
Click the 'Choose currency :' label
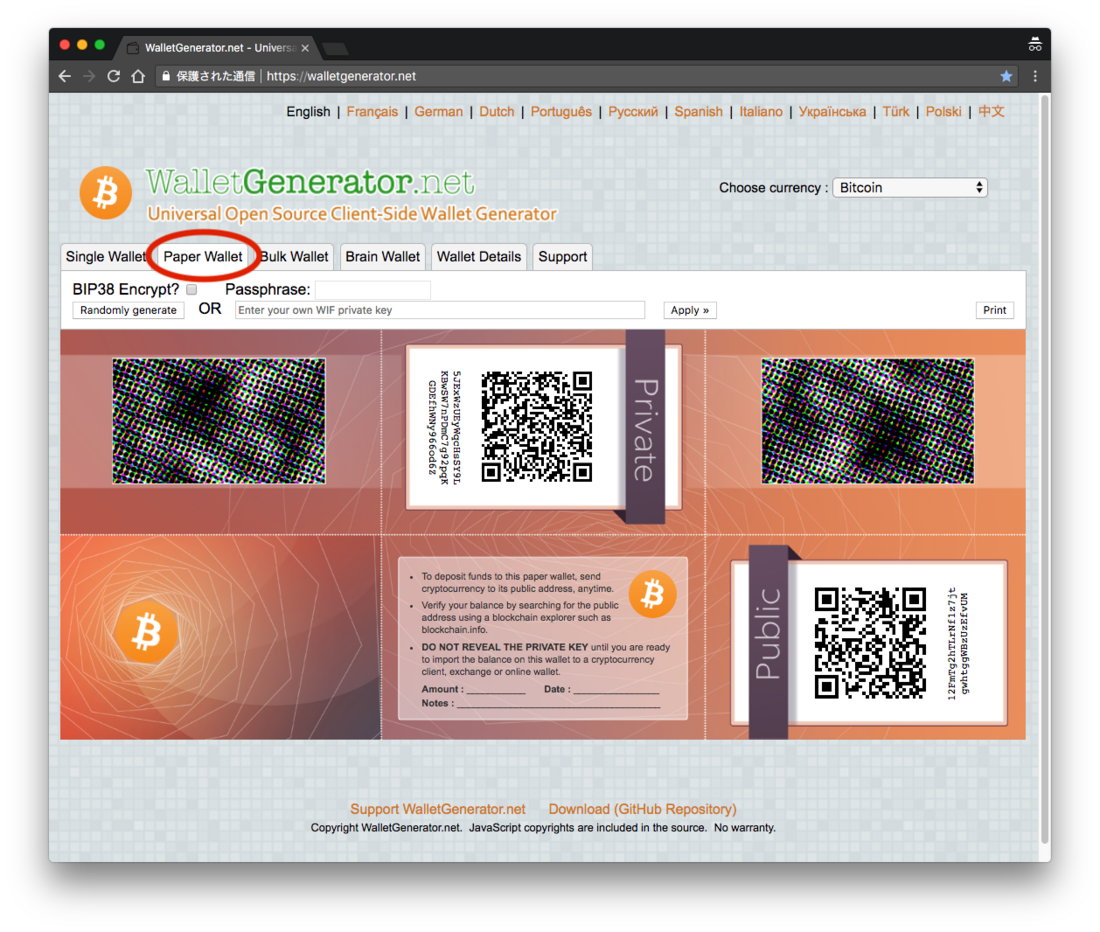[x=773, y=188]
